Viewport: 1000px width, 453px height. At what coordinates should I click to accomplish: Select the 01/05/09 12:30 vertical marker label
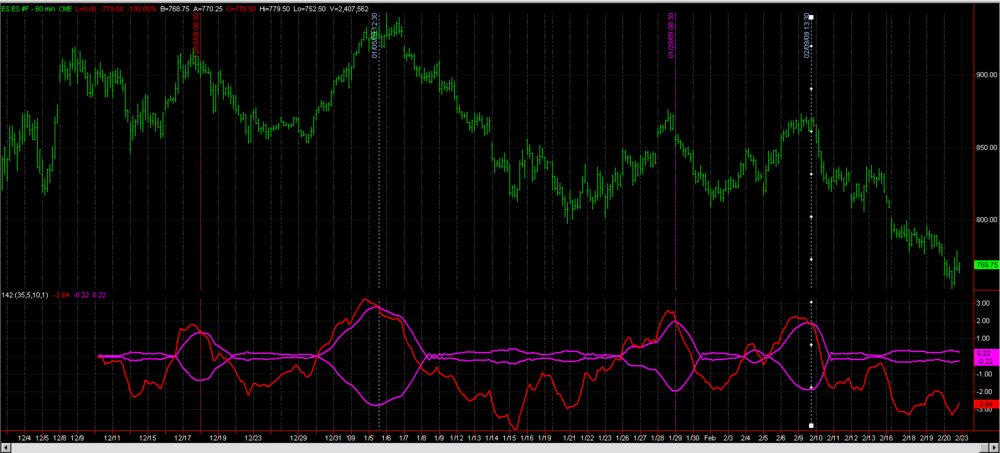(374, 35)
